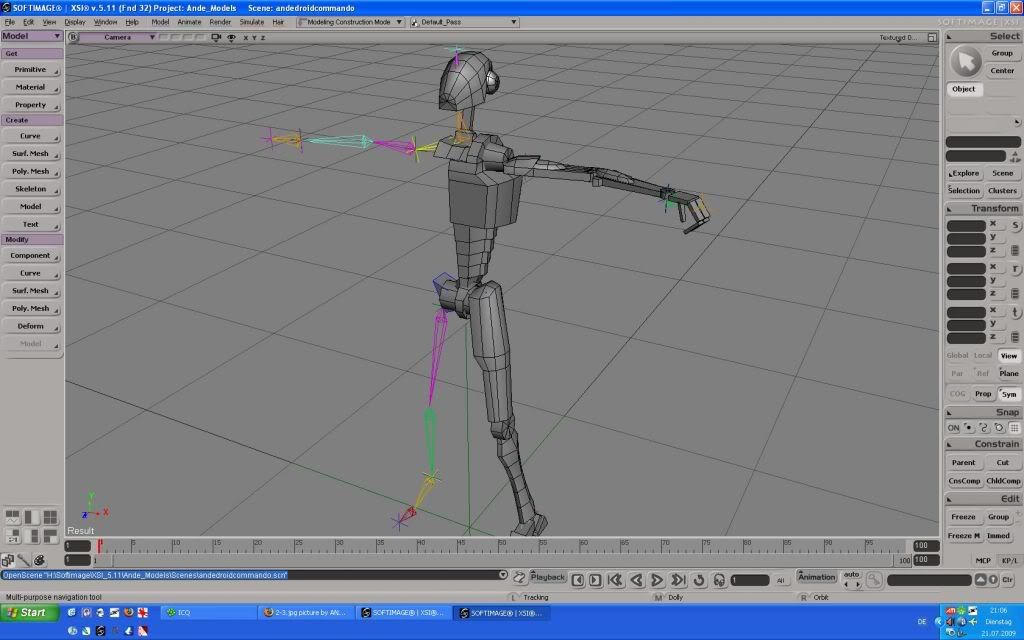Switch to four-viewport layout icon
This screenshot has width=1024, height=640.
point(50,518)
